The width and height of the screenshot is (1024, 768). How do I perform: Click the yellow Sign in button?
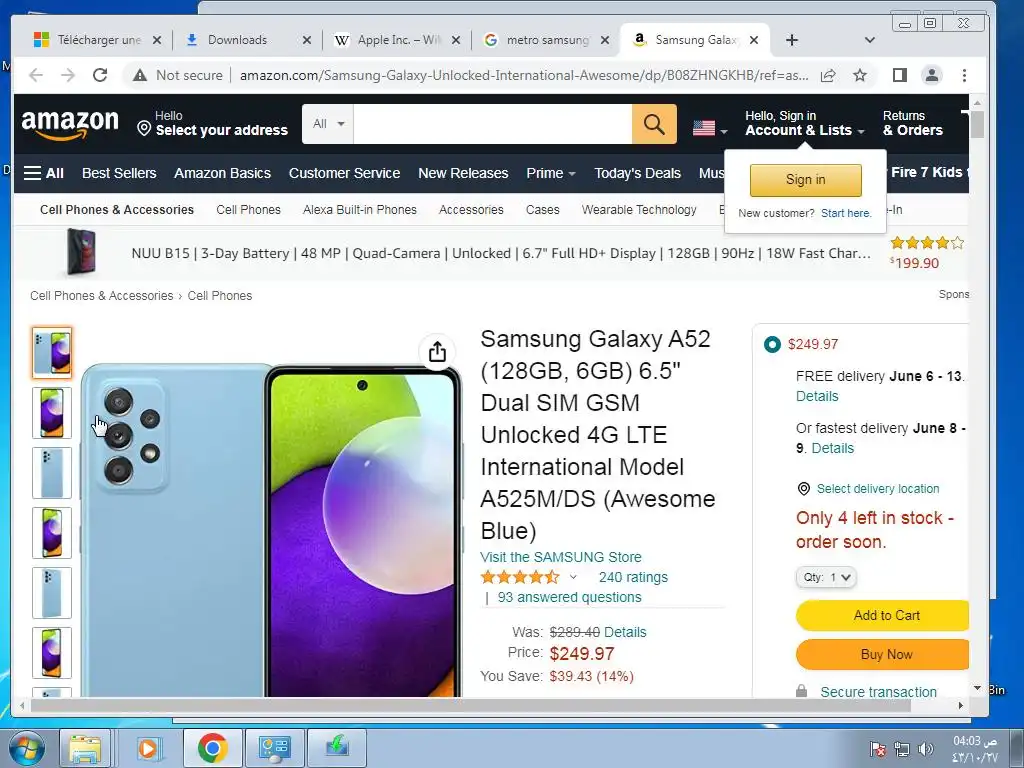pyautogui.click(x=805, y=180)
